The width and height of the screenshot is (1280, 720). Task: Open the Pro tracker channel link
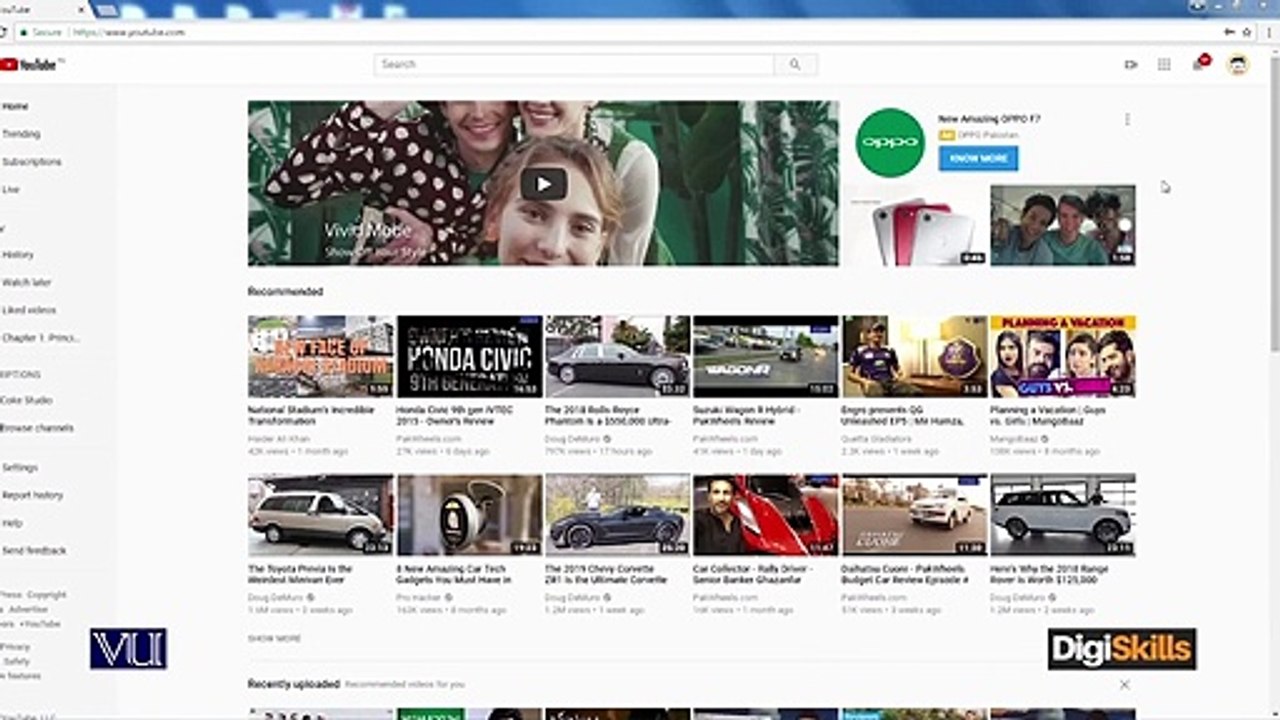point(419,597)
